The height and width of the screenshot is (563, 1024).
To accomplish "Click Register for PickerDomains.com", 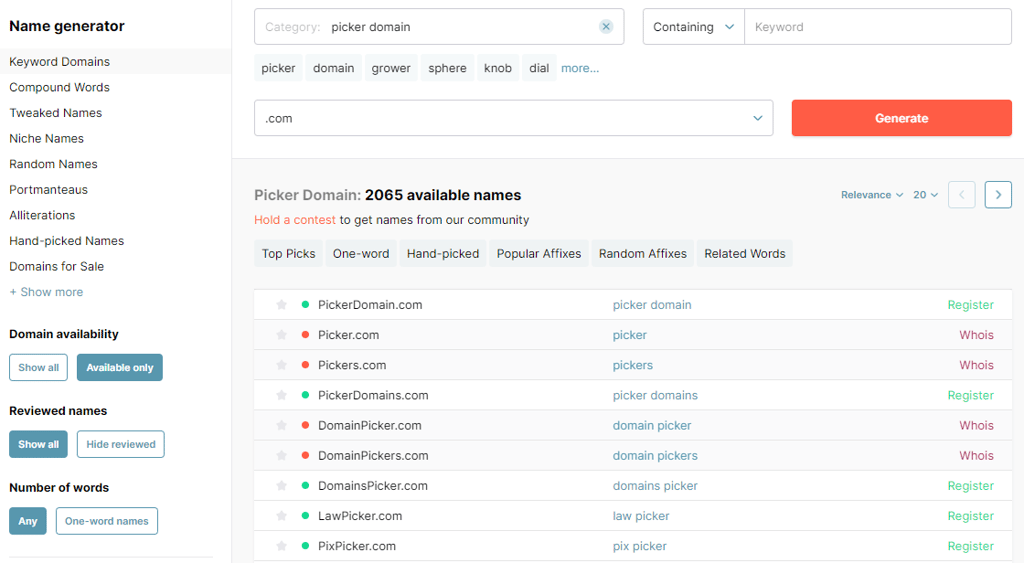I will pos(970,395).
